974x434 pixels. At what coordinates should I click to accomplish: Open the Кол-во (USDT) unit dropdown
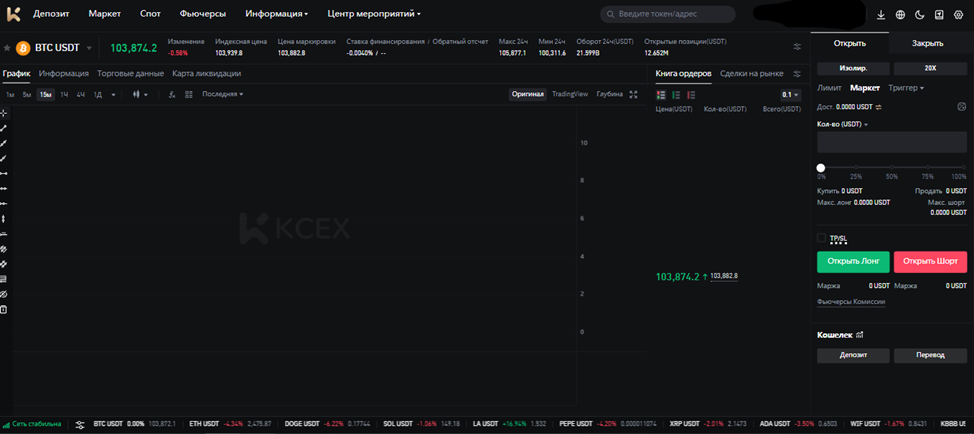pyautogui.click(x=842, y=124)
